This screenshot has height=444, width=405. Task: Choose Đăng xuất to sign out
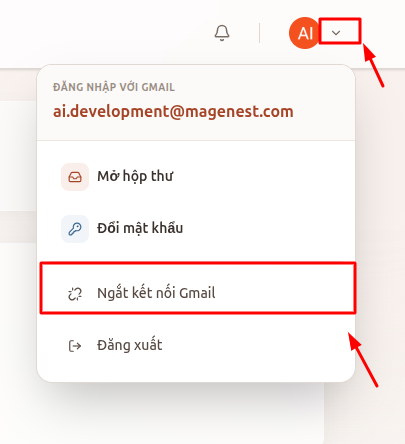[196, 346]
